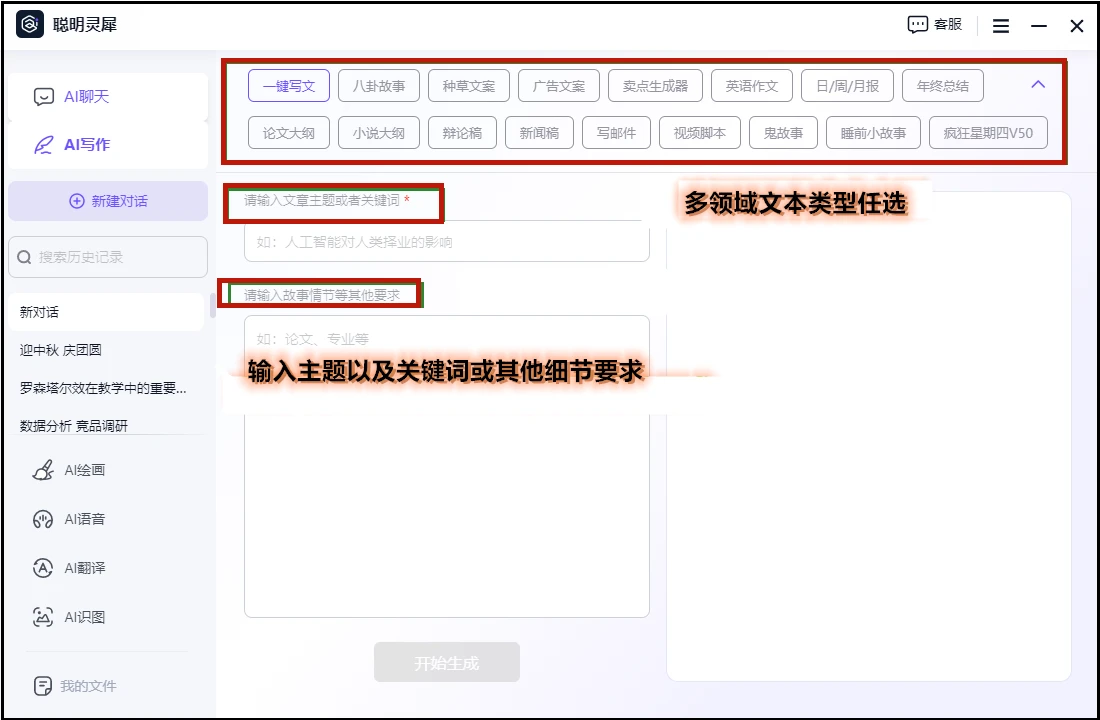Select the 卖点生成器 template tab

(x=655, y=86)
